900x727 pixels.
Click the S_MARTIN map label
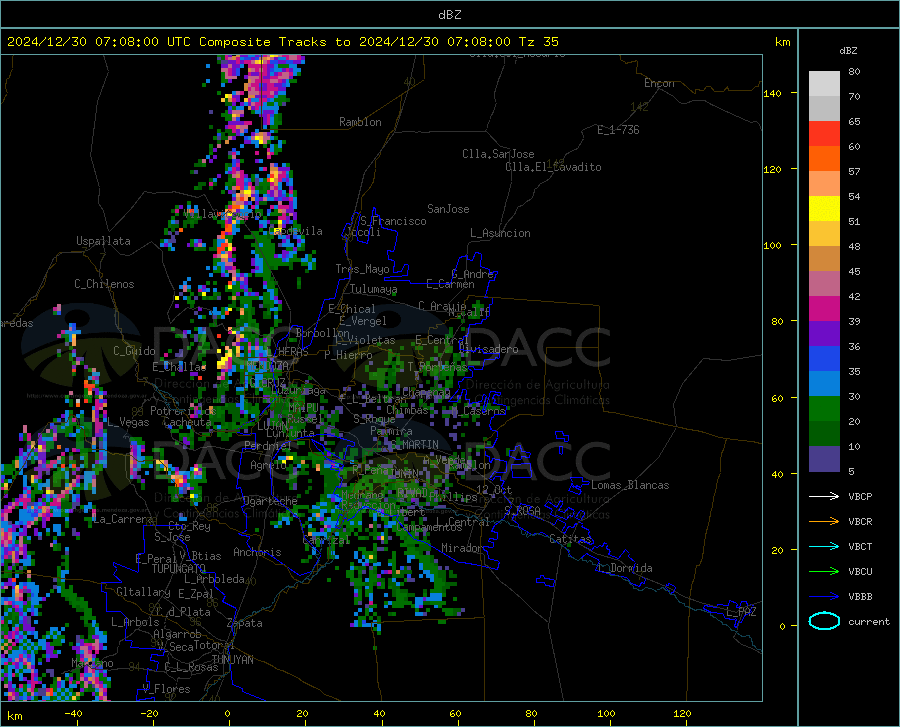414,445
